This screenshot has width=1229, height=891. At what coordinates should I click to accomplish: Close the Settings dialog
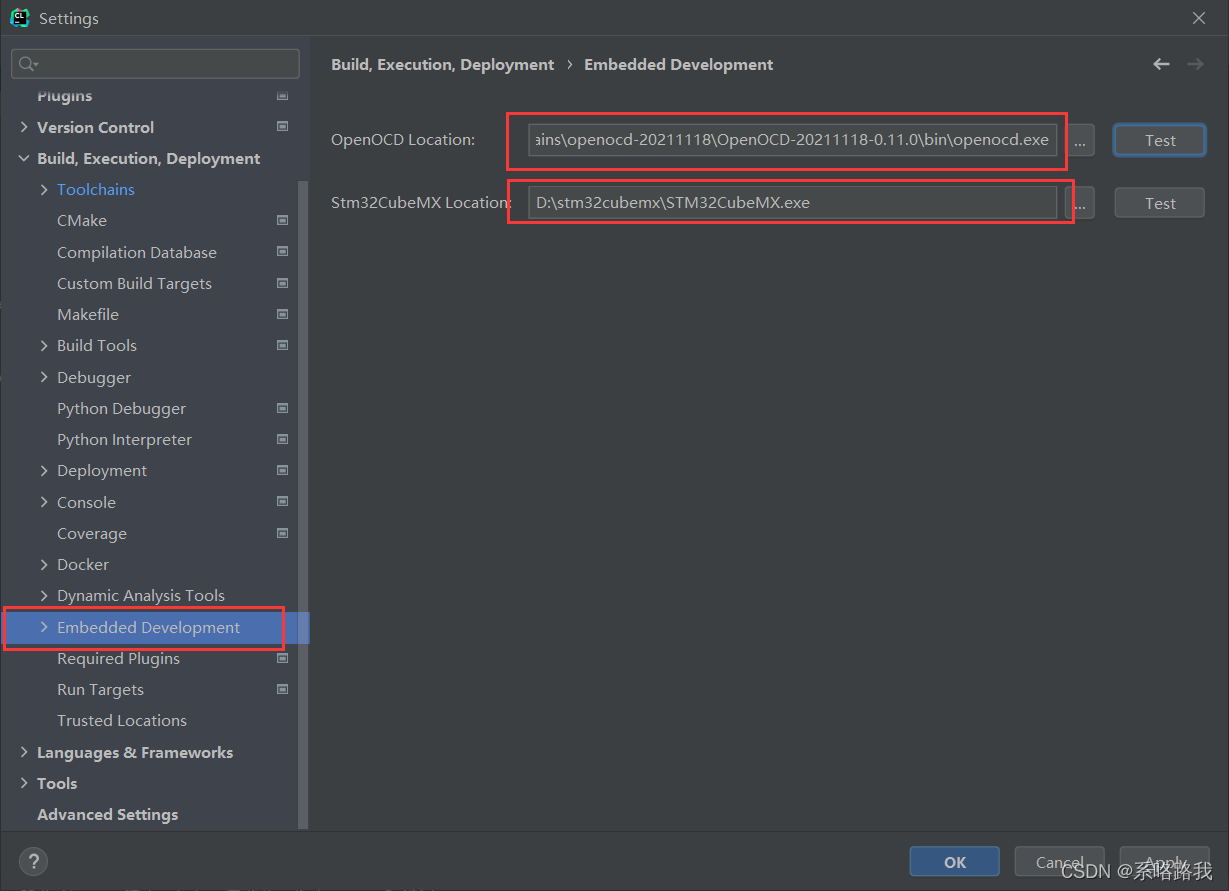(1199, 18)
